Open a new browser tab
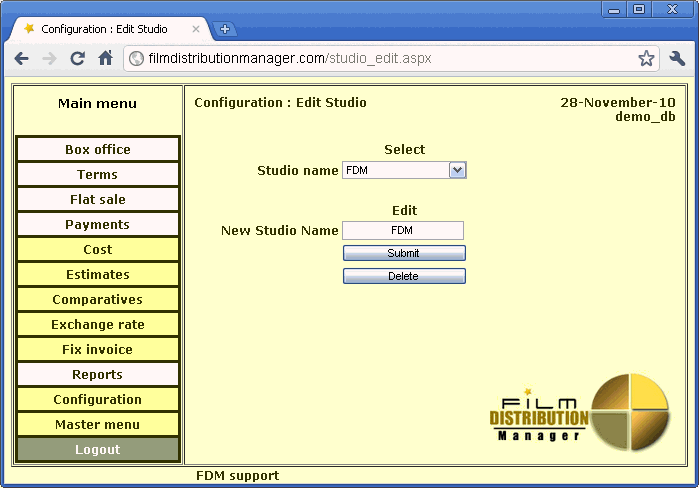The image size is (699, 488). point(225,29)
